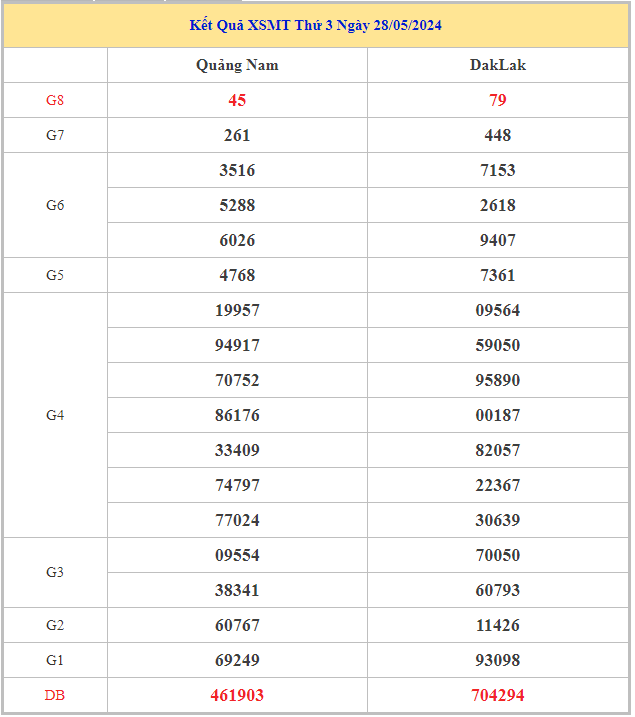Image resolution: width=635 pixels, height=717 pixels.
Task: Select the G6 number 5288
Action: [x=237, y=205]
